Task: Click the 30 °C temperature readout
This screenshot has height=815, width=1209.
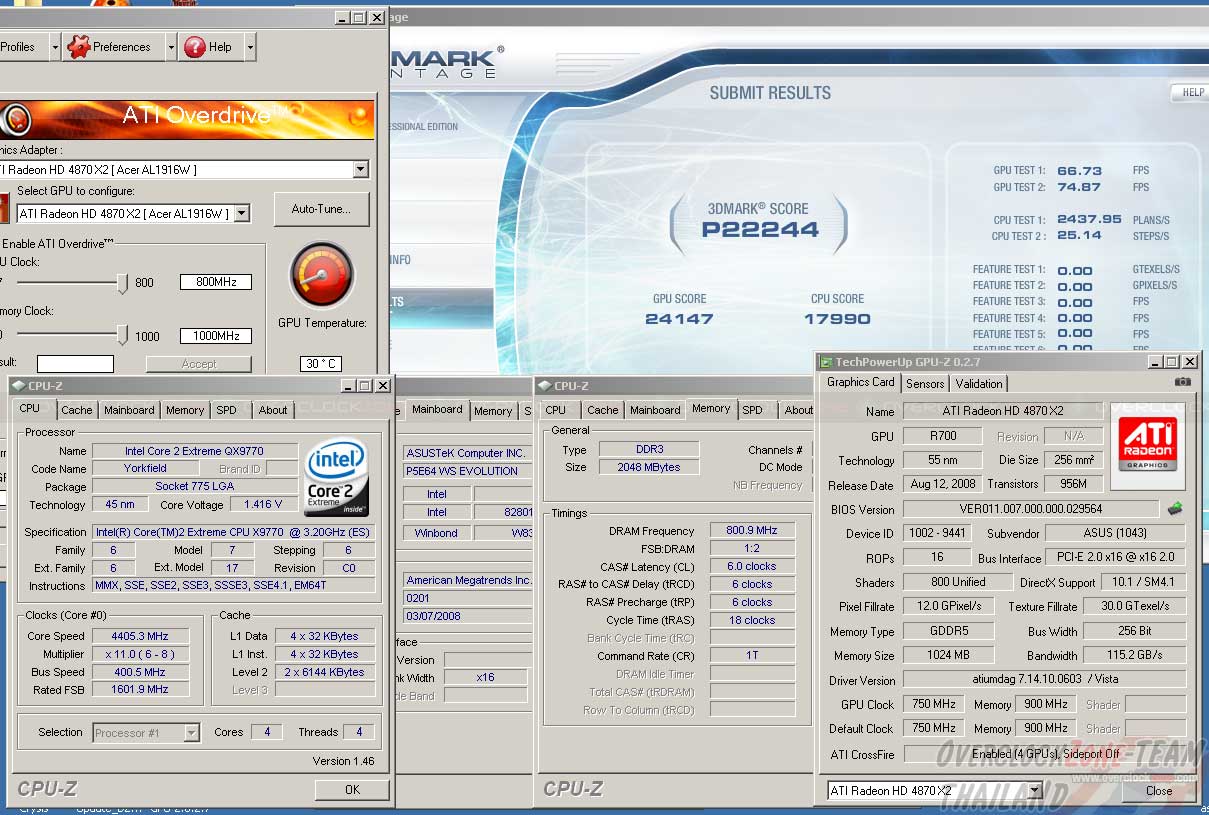Action: pyautogui.click(x=321, y=364)
